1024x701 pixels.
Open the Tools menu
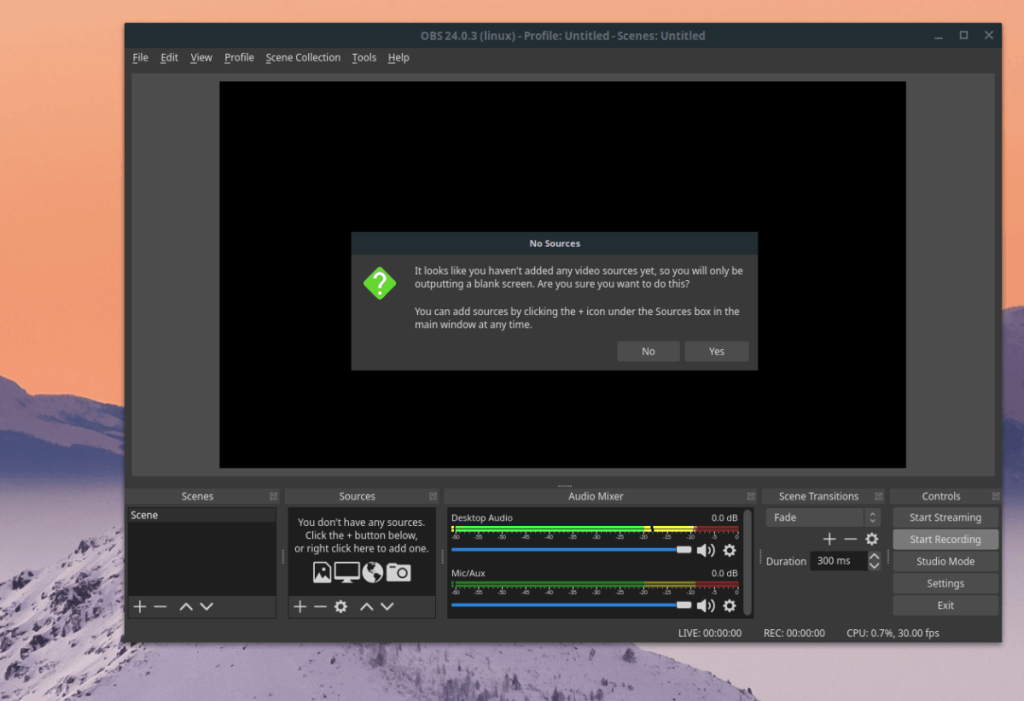[x=363, y=57]
